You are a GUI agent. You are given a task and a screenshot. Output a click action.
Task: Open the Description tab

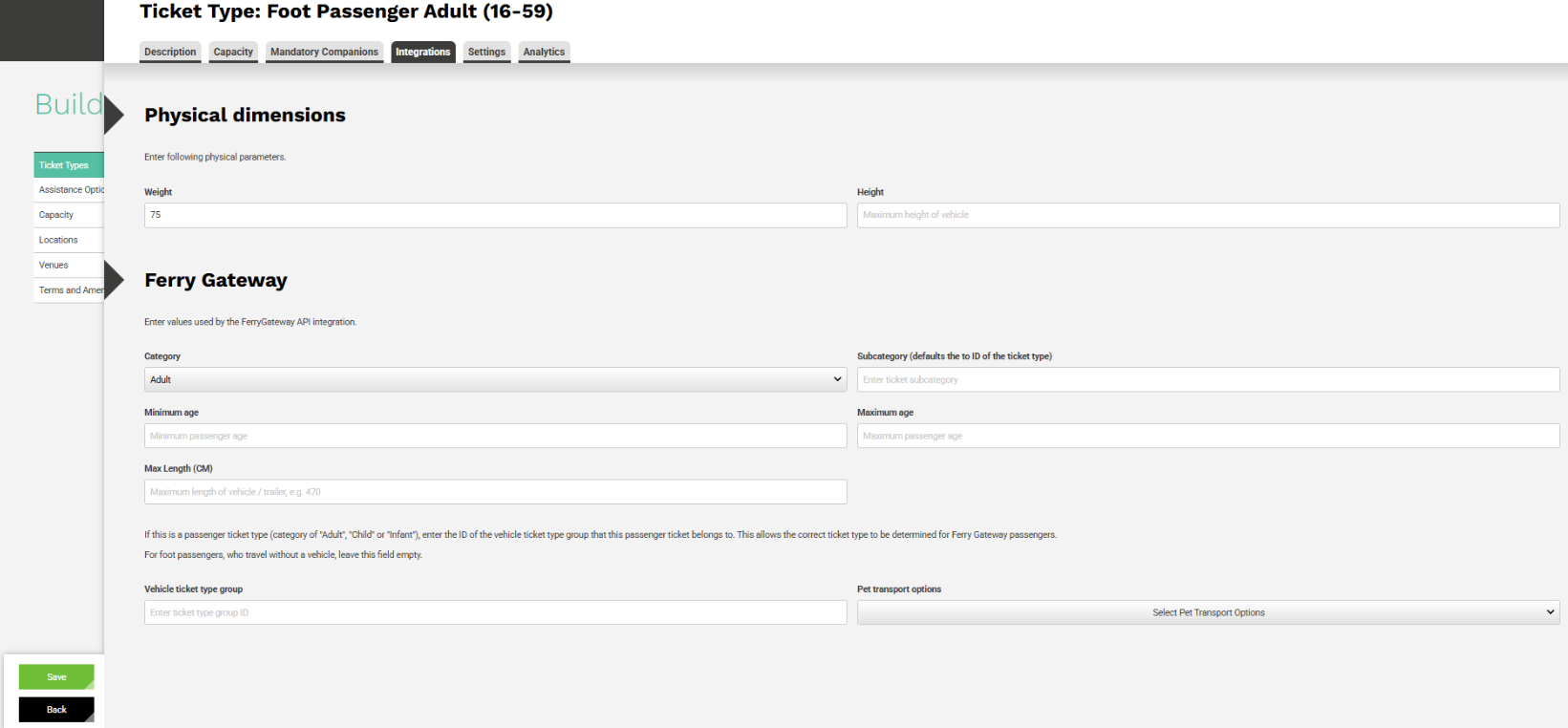coord(170,52)
